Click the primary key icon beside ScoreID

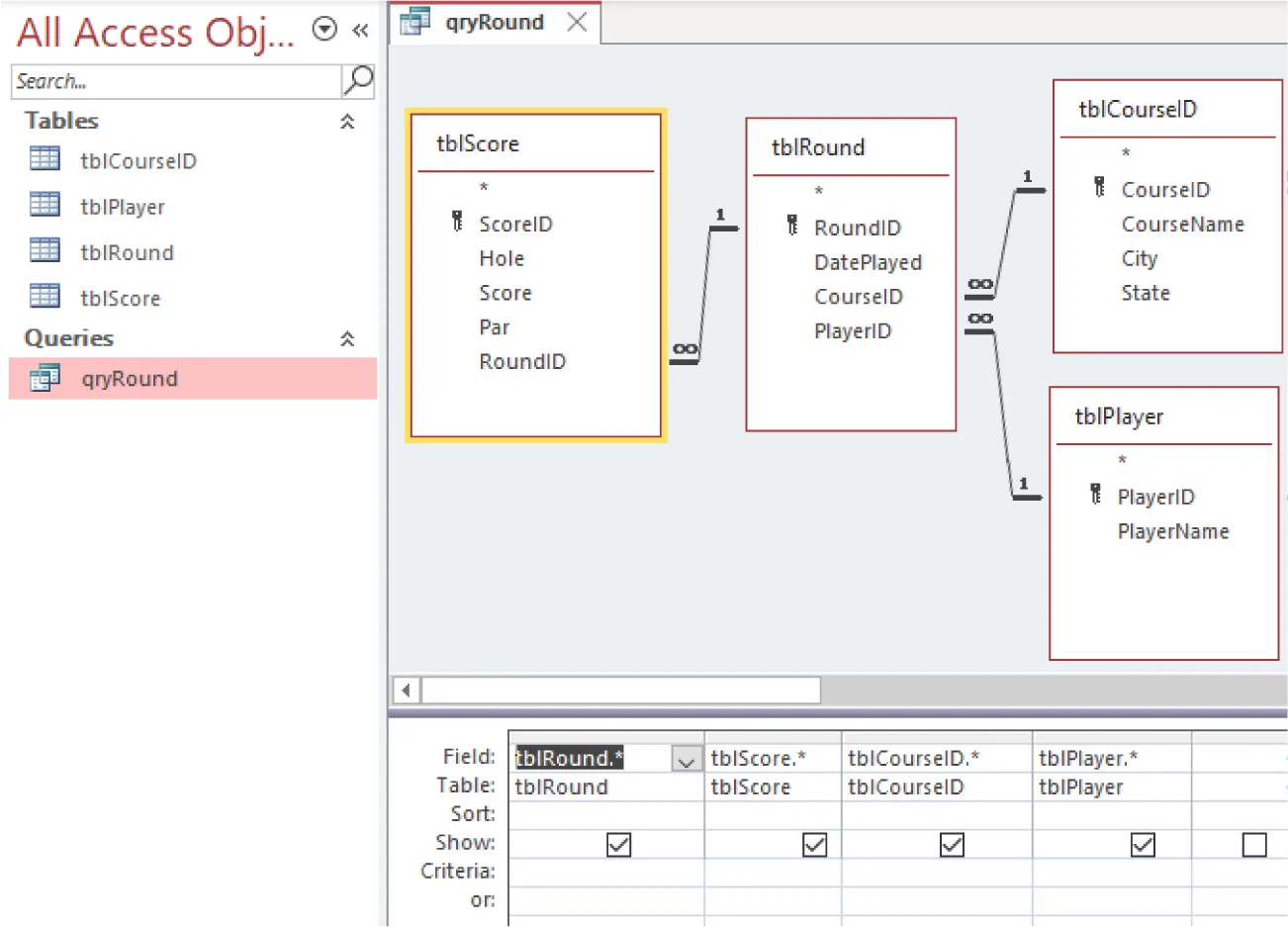pos(457,223)
